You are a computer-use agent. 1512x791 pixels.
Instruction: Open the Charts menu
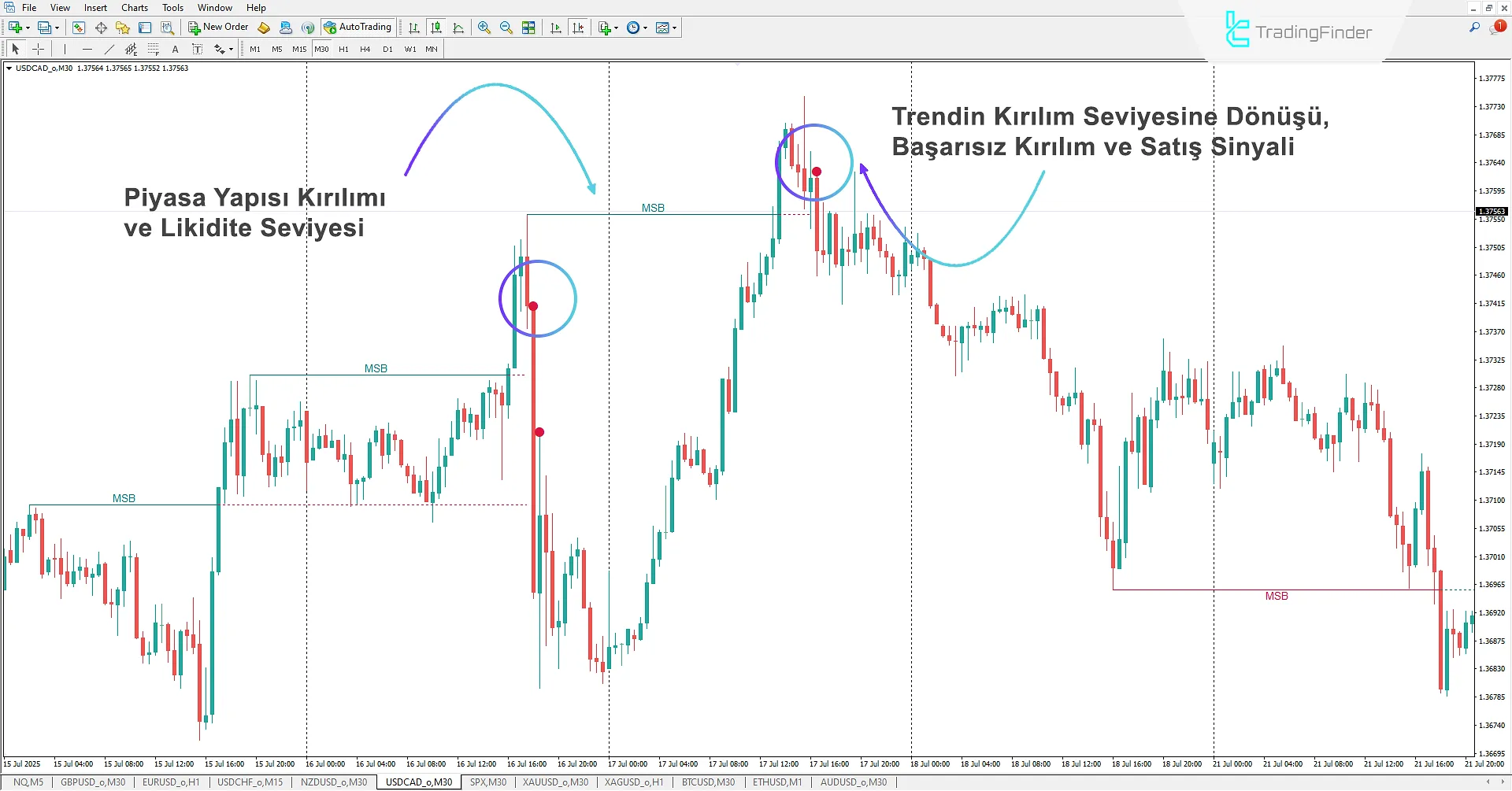pyautogui.click(x=134, y=7)
